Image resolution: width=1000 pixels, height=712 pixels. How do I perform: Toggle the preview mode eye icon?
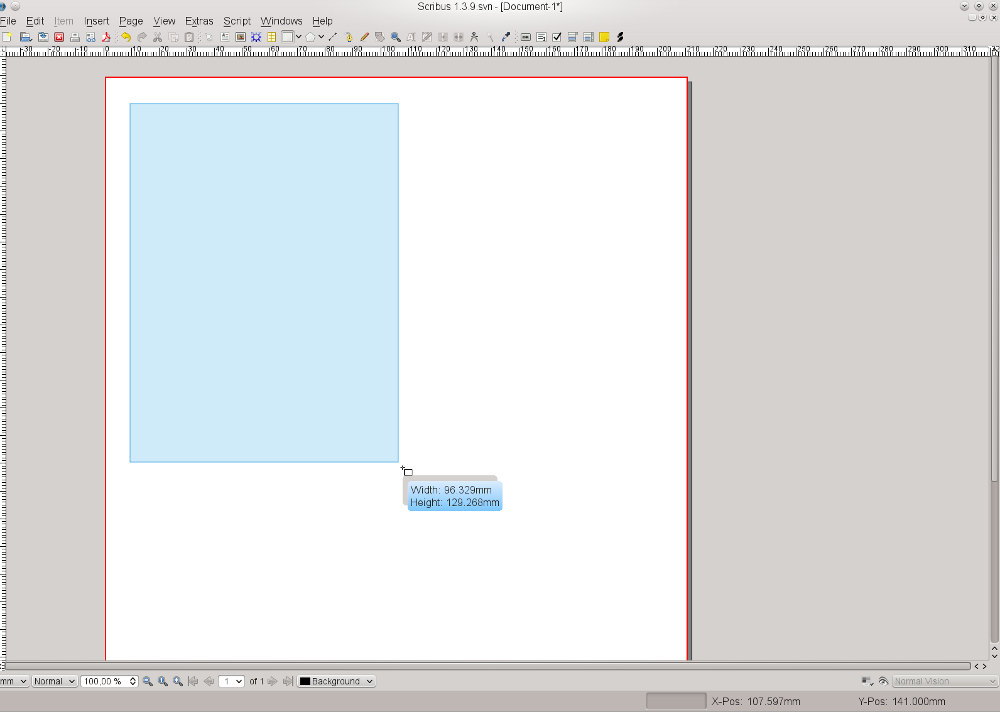coord(883,681)
